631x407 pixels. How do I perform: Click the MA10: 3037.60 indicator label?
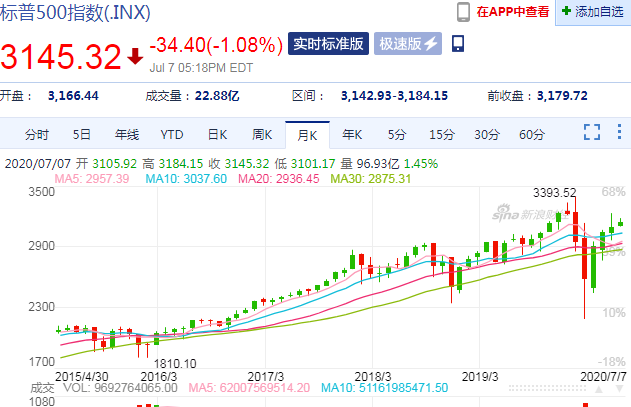[186, 179]
